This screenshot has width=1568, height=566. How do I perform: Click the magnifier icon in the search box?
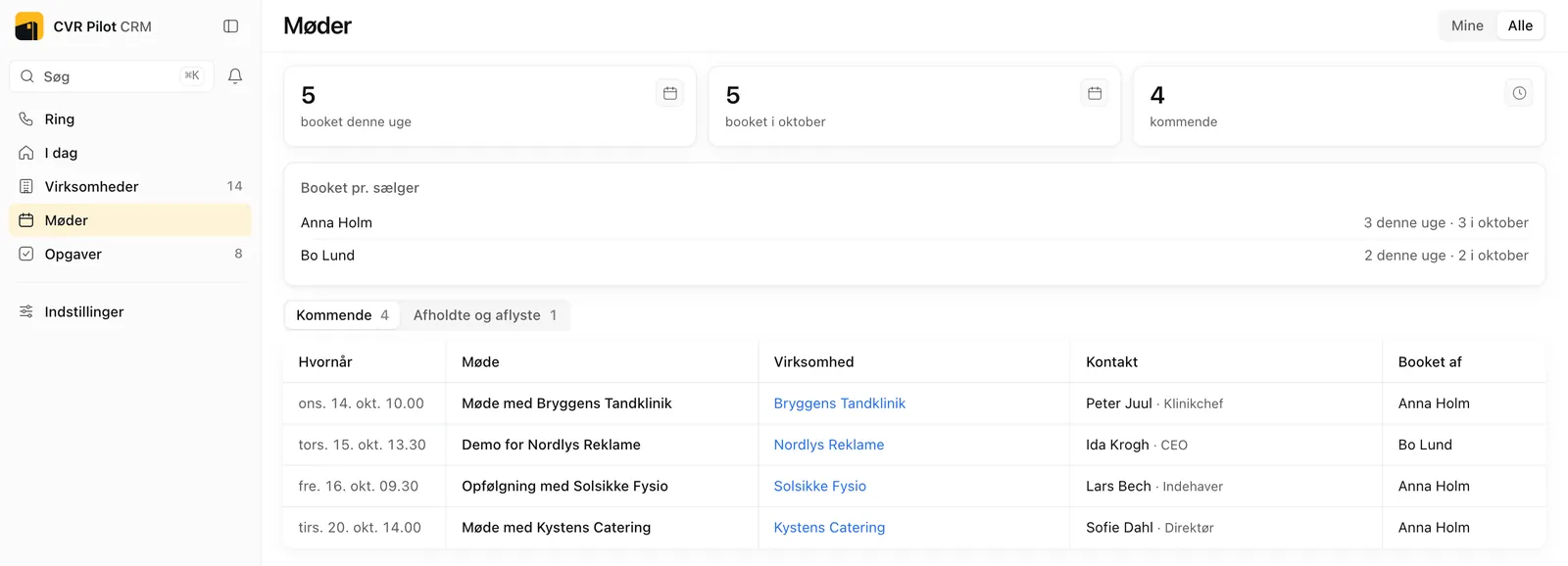[x=27, y=76]
